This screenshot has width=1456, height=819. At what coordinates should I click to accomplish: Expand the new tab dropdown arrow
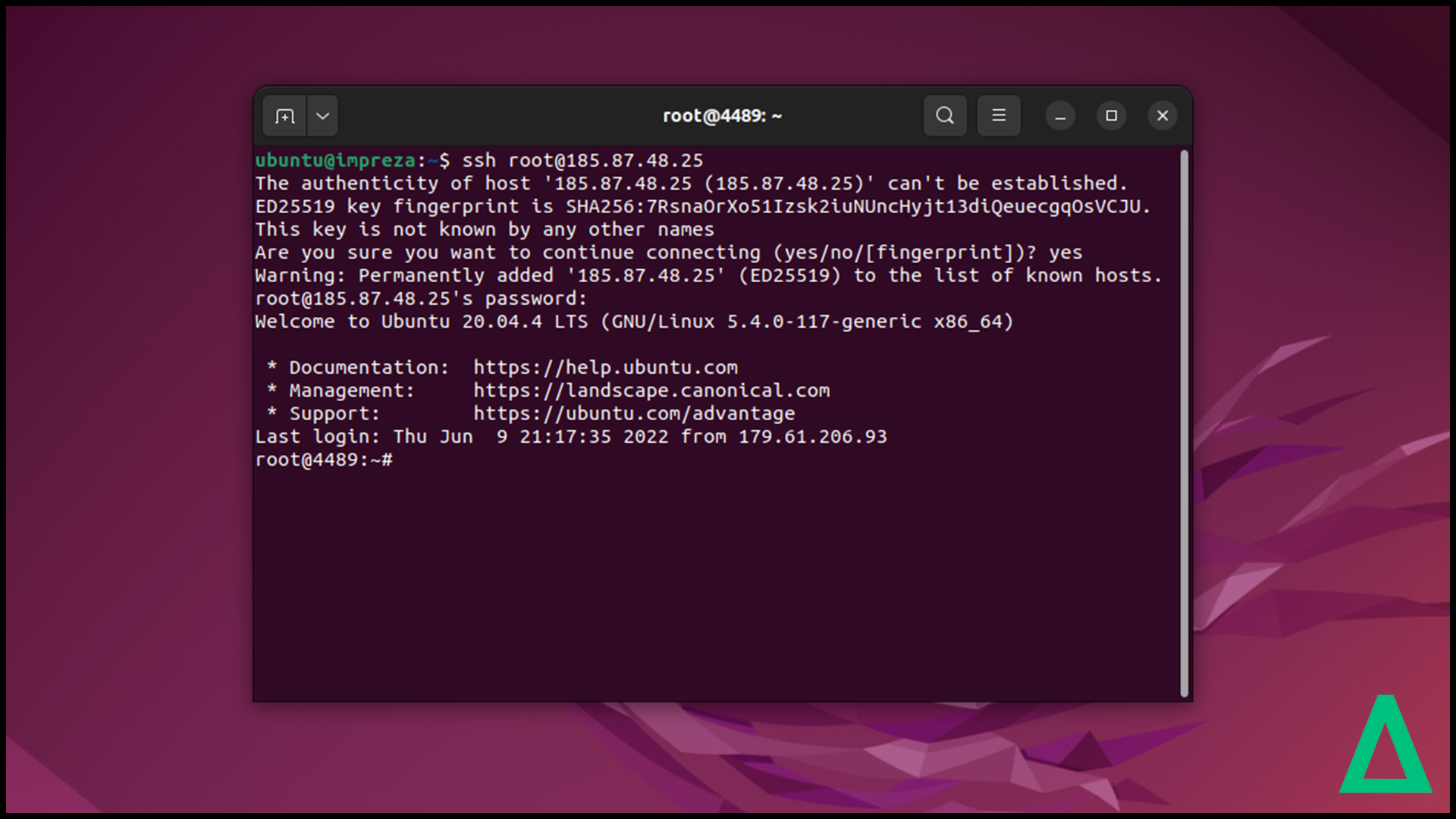(323, 116)
